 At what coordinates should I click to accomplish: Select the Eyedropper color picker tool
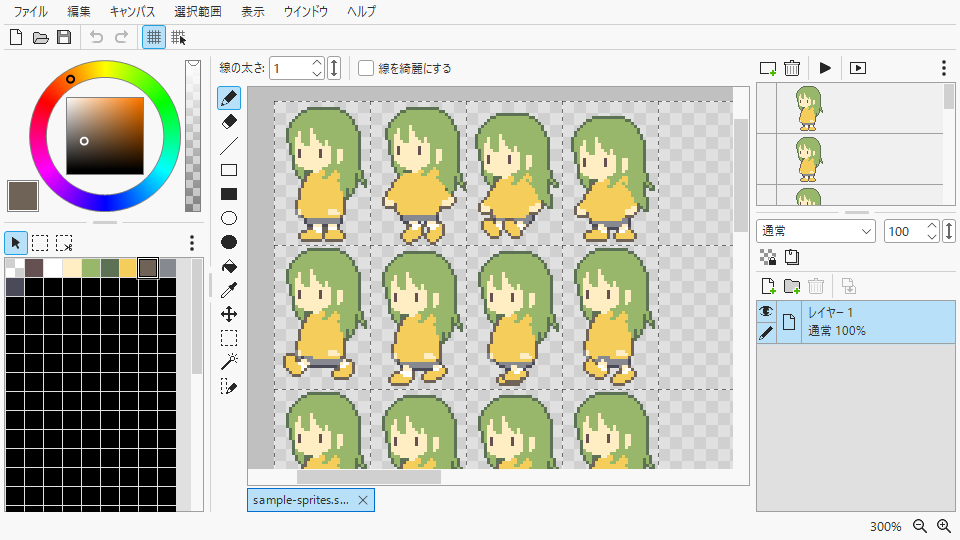pyautogui.click(x=229, y=290)
